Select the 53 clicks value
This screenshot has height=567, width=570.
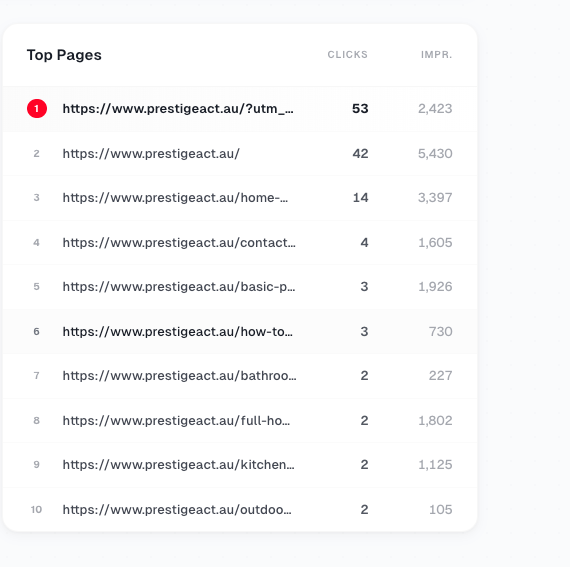click(x=360, y=108)
